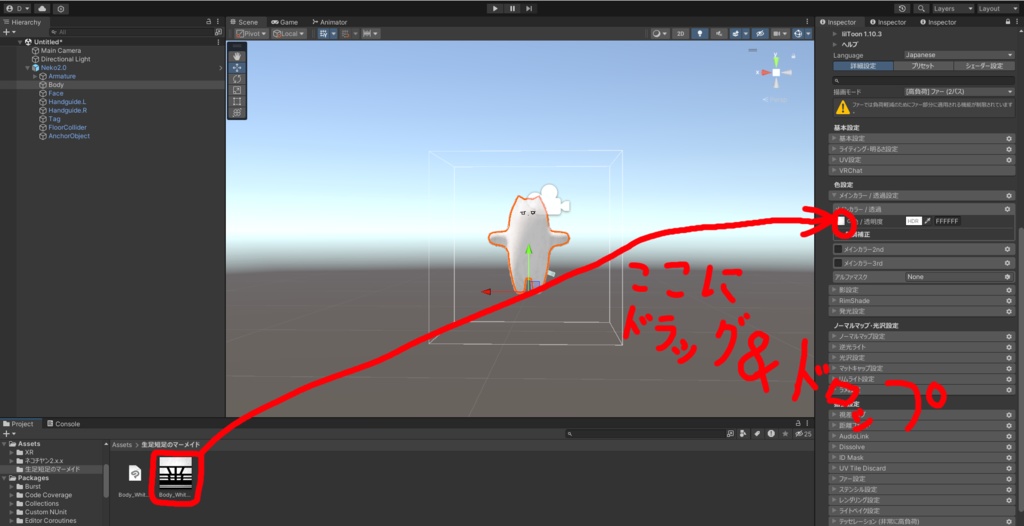Select the Face object in Hierarchy
1024x526 pixels.
[x=56, y=93]
